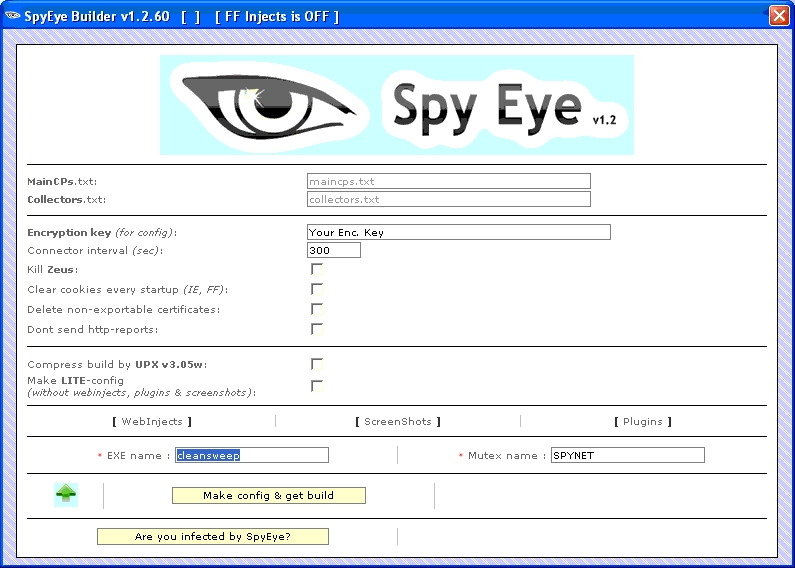Open the Plugins section
Viewport: 795px width, 568px height.
coord(642,421)
